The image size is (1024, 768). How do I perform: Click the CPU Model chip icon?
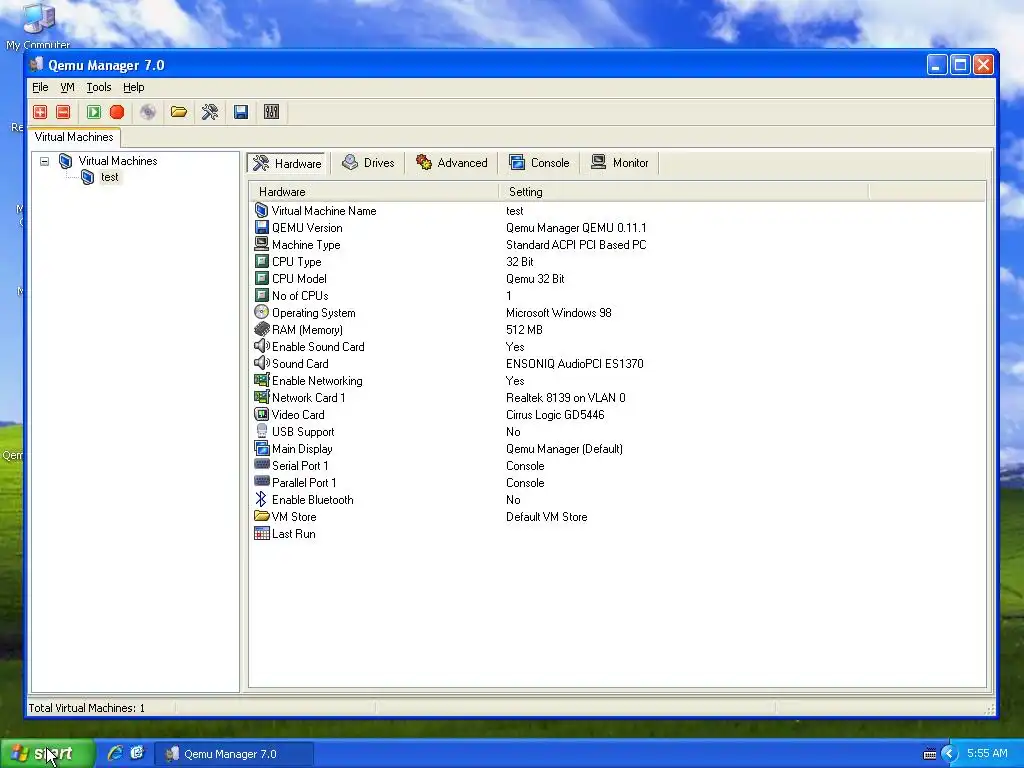[261, 278]
